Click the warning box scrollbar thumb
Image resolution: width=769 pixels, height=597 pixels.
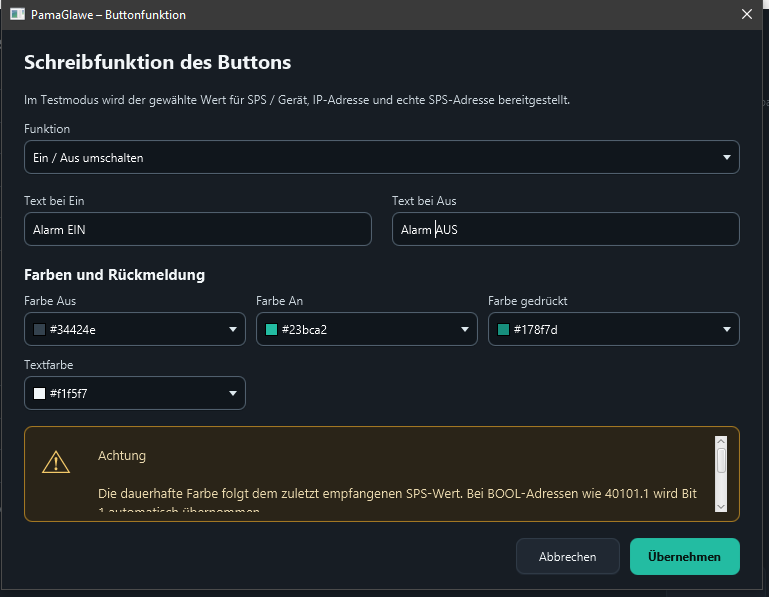pyautogui.click(x=720, y=460)
